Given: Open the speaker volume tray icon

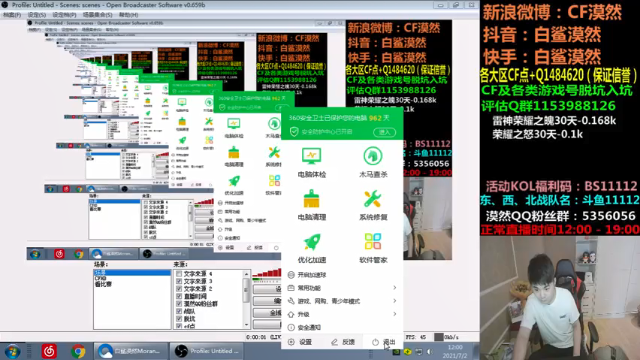Looking at the screenshot, I should point(430,351).
